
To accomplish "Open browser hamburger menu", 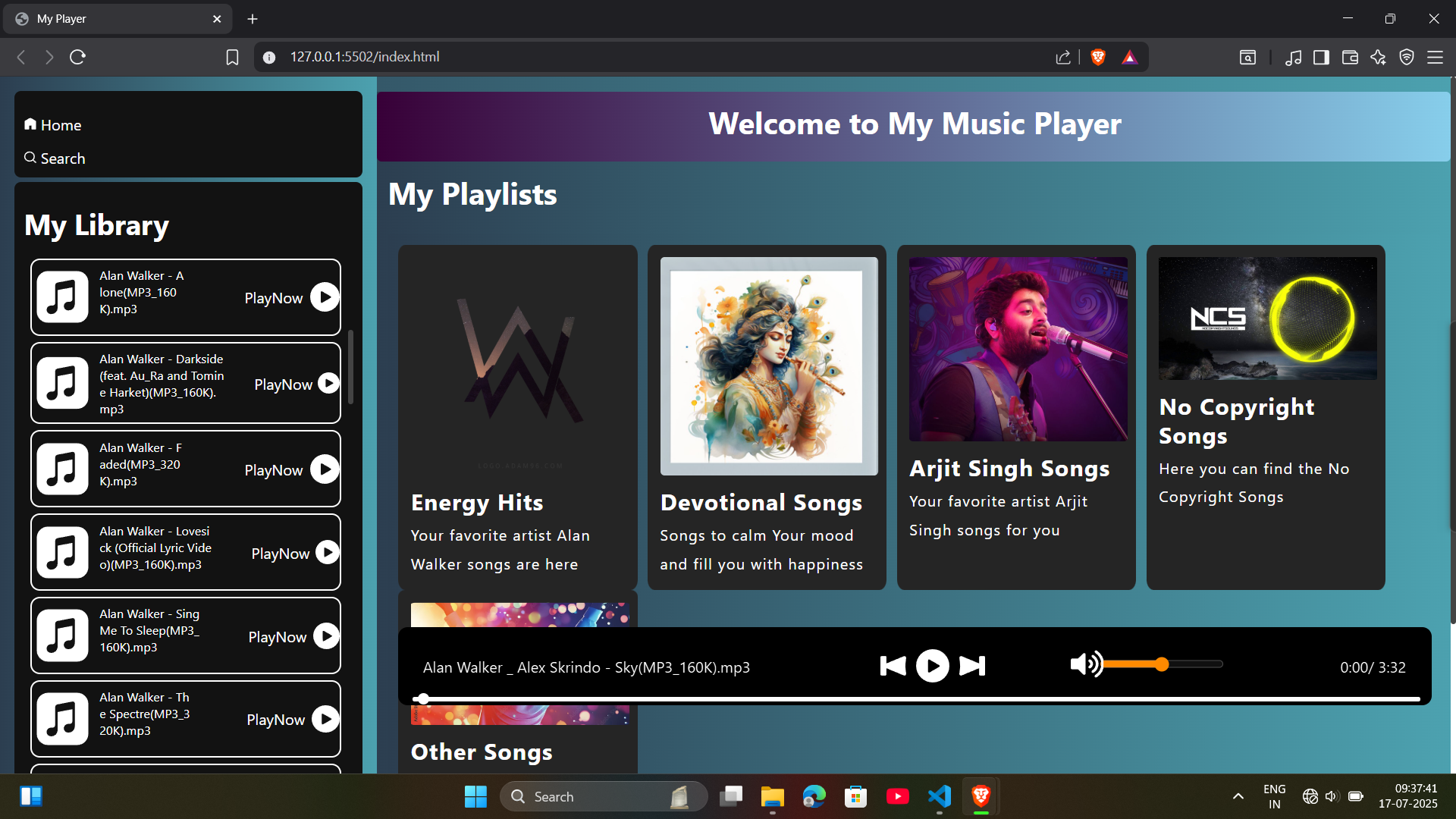I will [x=1435, y=57].
